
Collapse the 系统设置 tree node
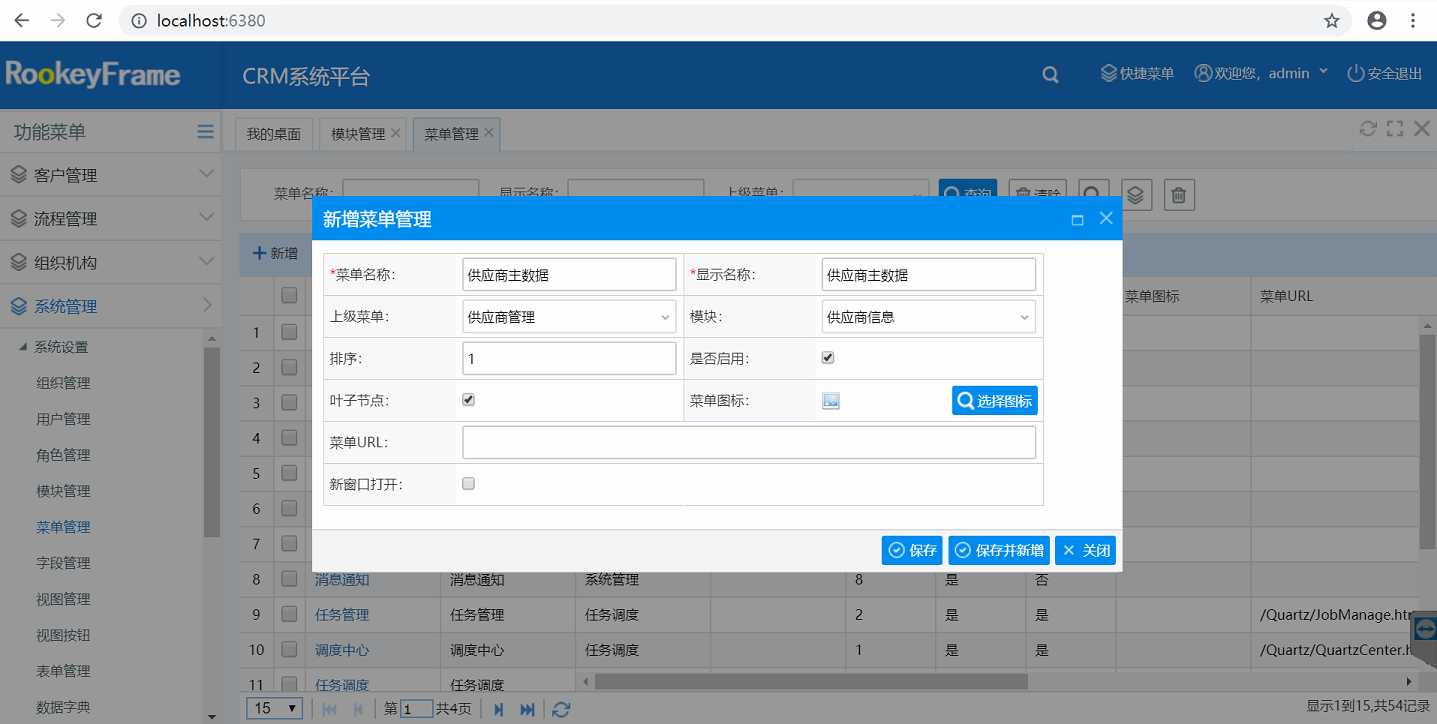pyautogui.click(x=22, y=347)
